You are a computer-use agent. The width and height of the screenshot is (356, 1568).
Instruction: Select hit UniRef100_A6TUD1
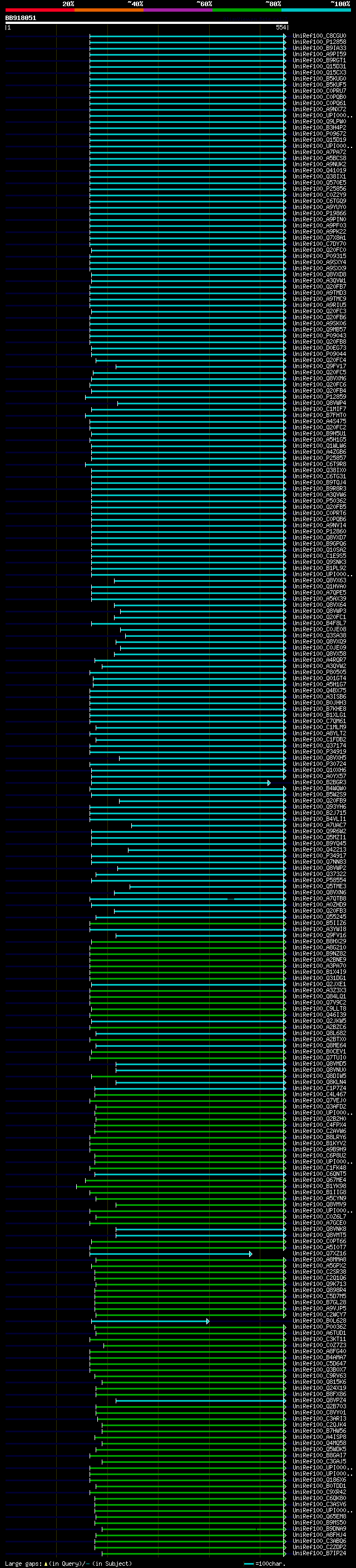319,1333
